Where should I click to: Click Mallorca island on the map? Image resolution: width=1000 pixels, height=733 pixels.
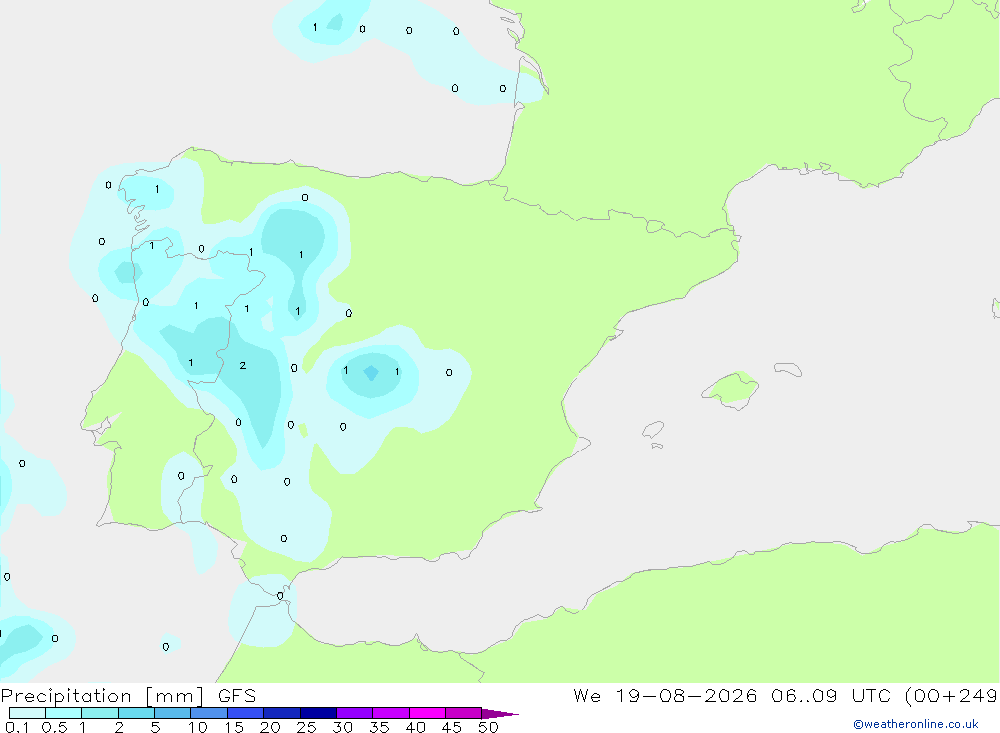731,389
